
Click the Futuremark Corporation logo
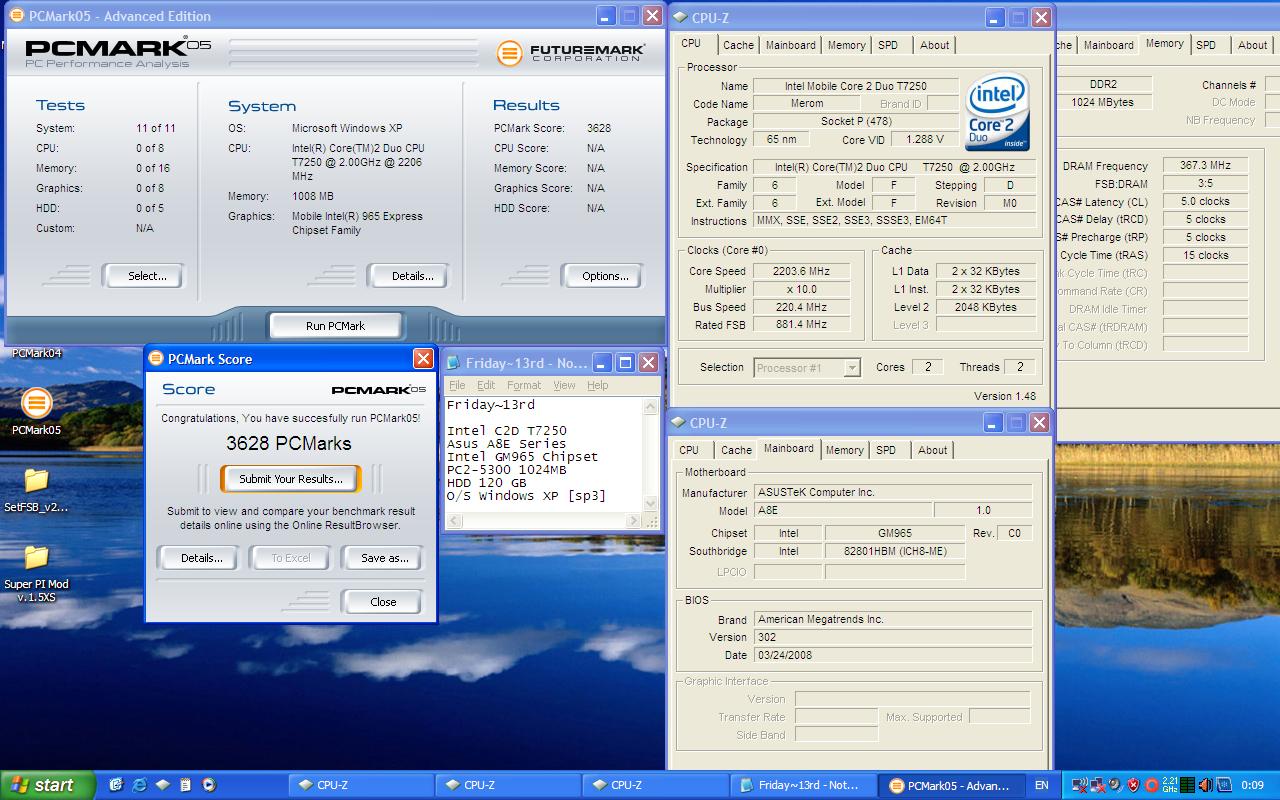click(571, 52)
